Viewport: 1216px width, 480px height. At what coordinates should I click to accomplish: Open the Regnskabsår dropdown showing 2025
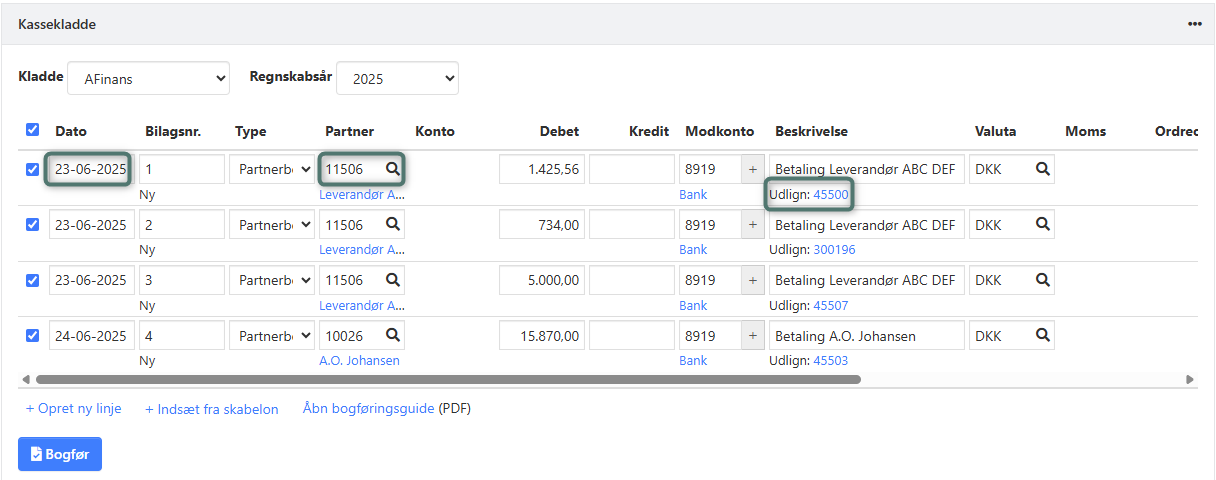tap(397, 78)
